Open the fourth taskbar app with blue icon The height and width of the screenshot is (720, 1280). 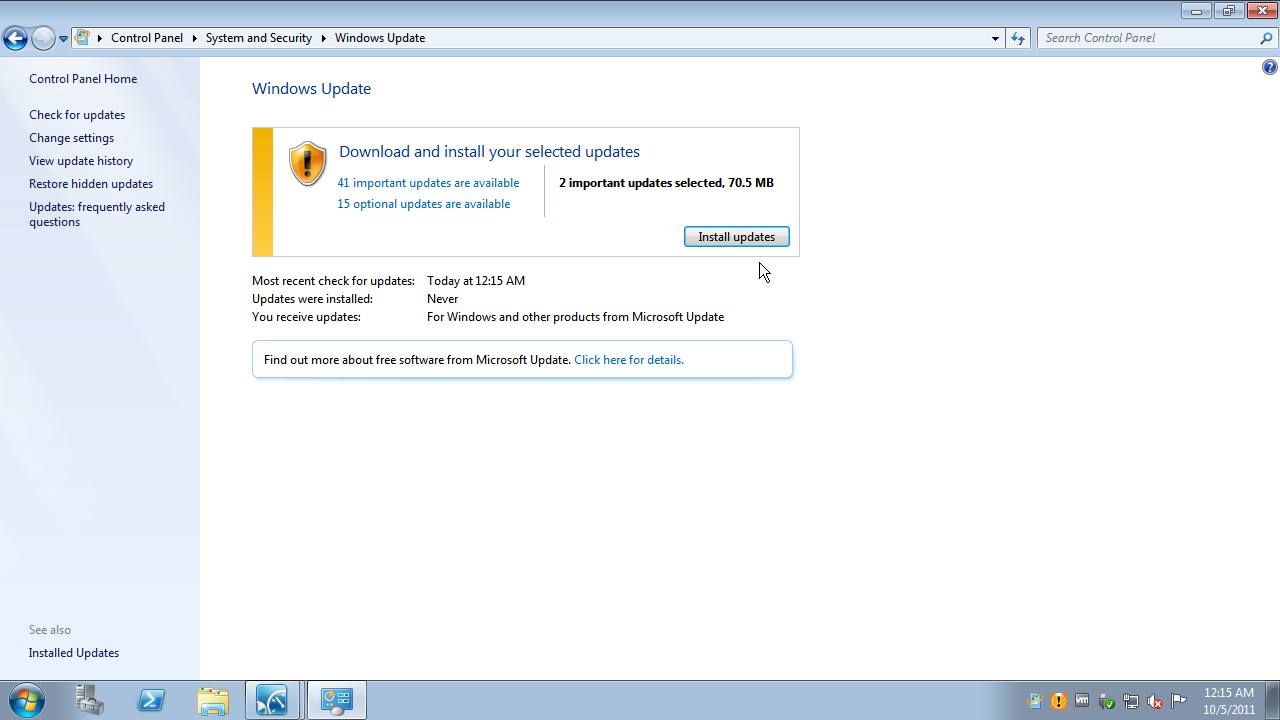click(272, 700)
